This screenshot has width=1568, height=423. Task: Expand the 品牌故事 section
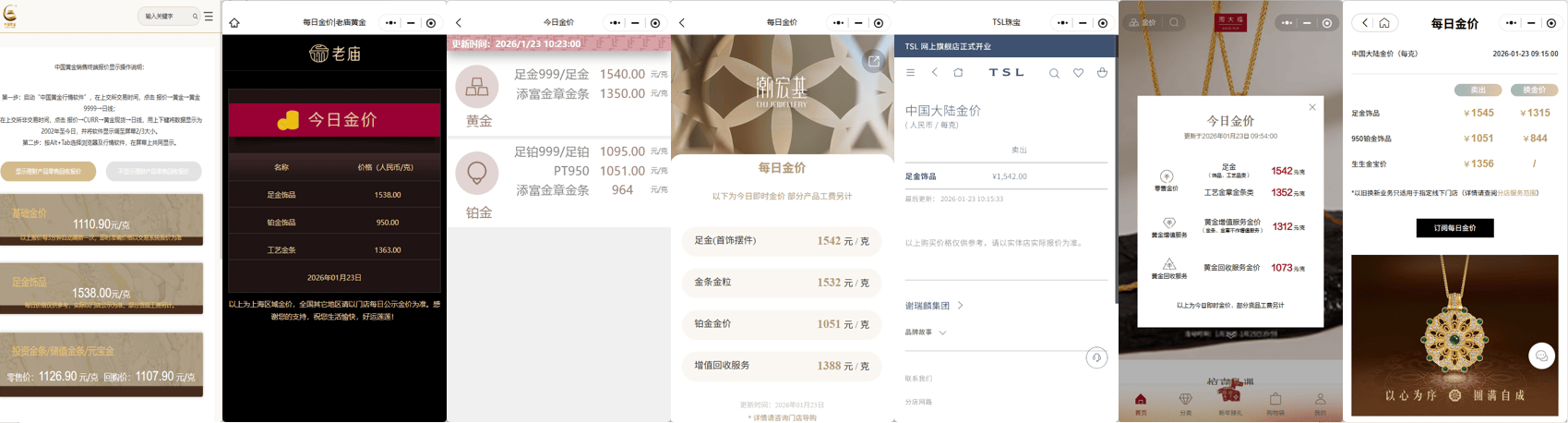tap(926, 332)
